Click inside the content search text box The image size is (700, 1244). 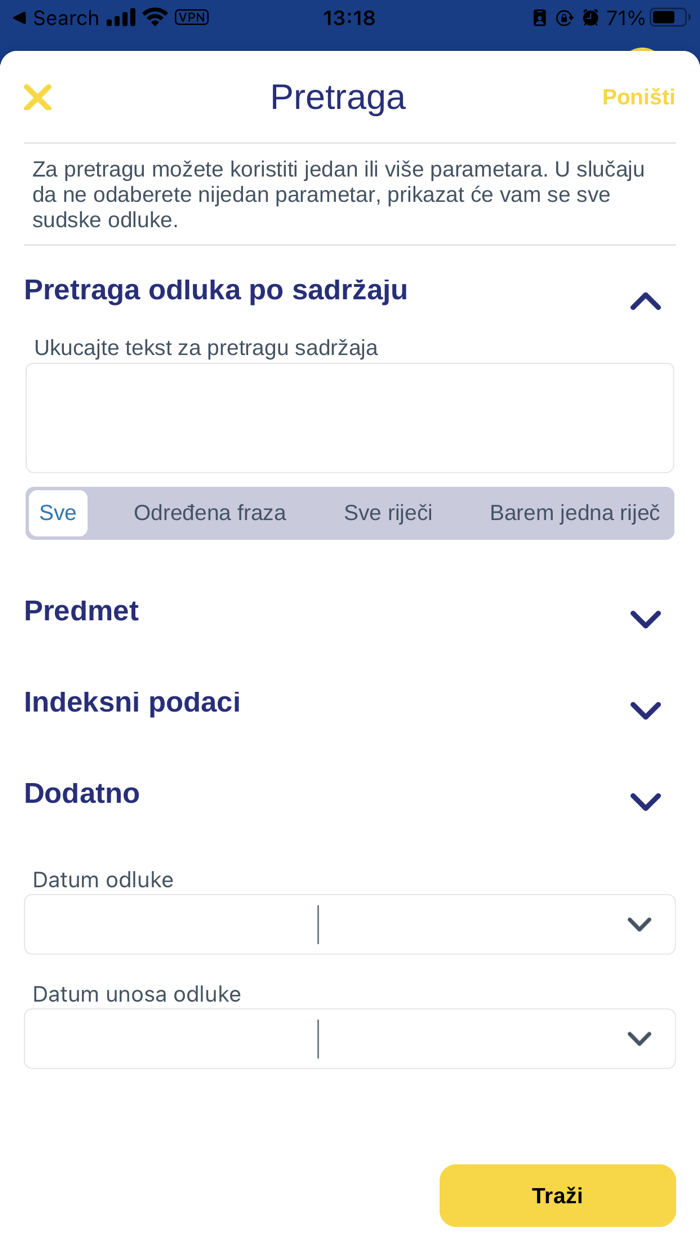(x=349, y=417)
